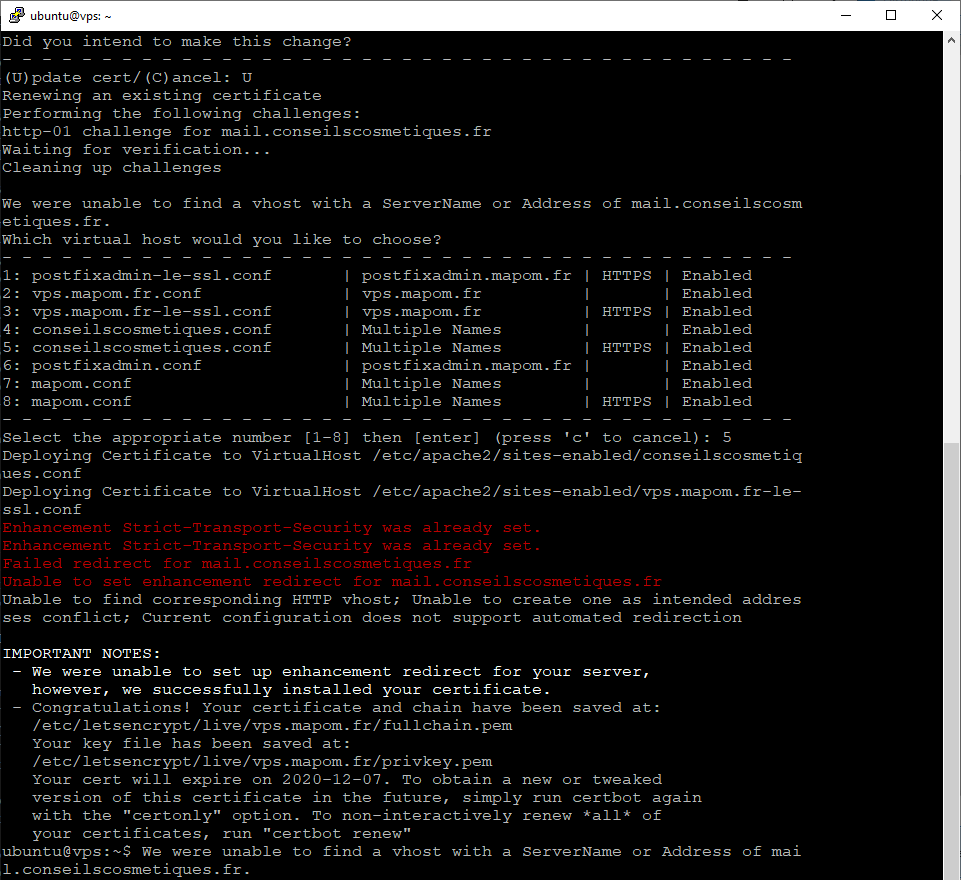Viewport: 961px width, 880px height.
Task: Open the PuTTY system menu icon
Action: click(x=15, y=15)
